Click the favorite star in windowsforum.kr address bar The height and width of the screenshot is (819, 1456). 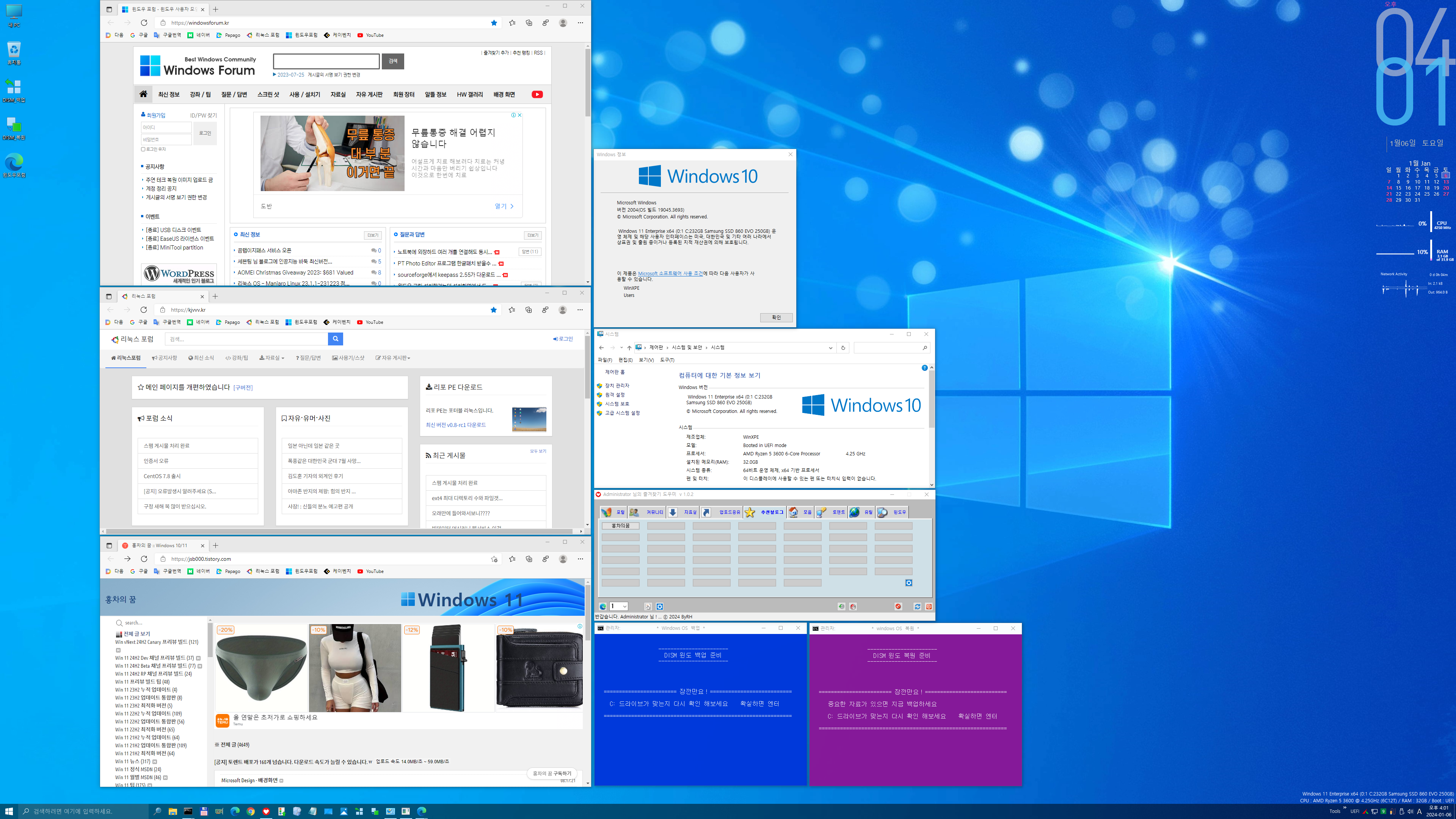(494, 23)
